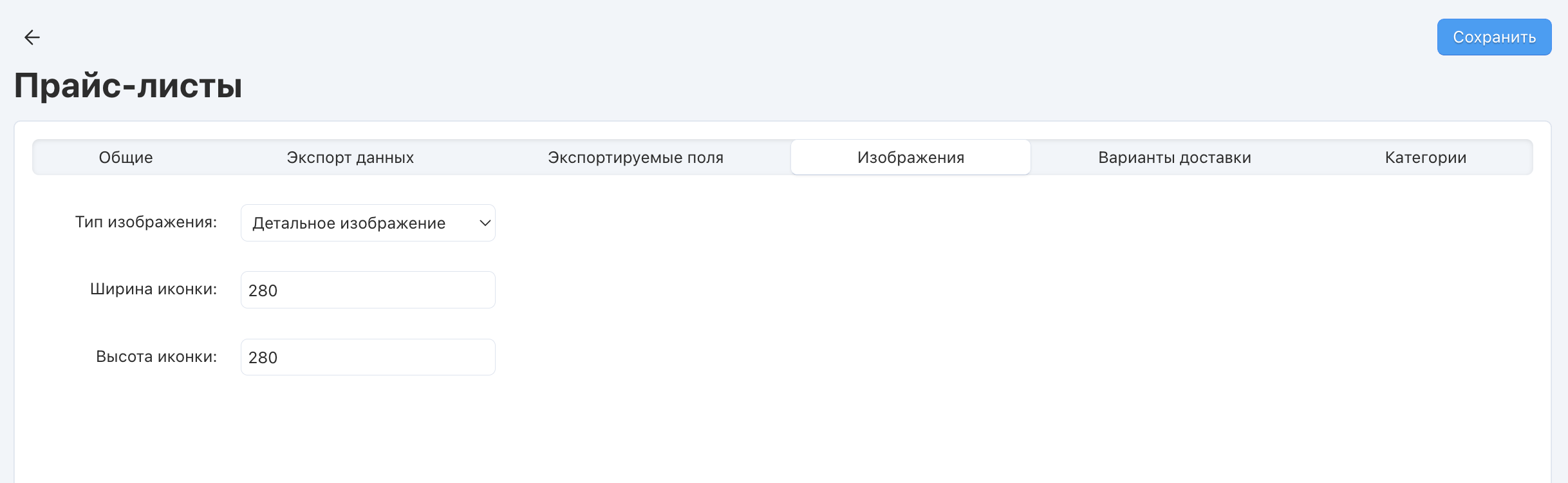The height and width of the screenshot is (483, 1568).
Task: Click the back arrow icon
Action: [32, 37]
